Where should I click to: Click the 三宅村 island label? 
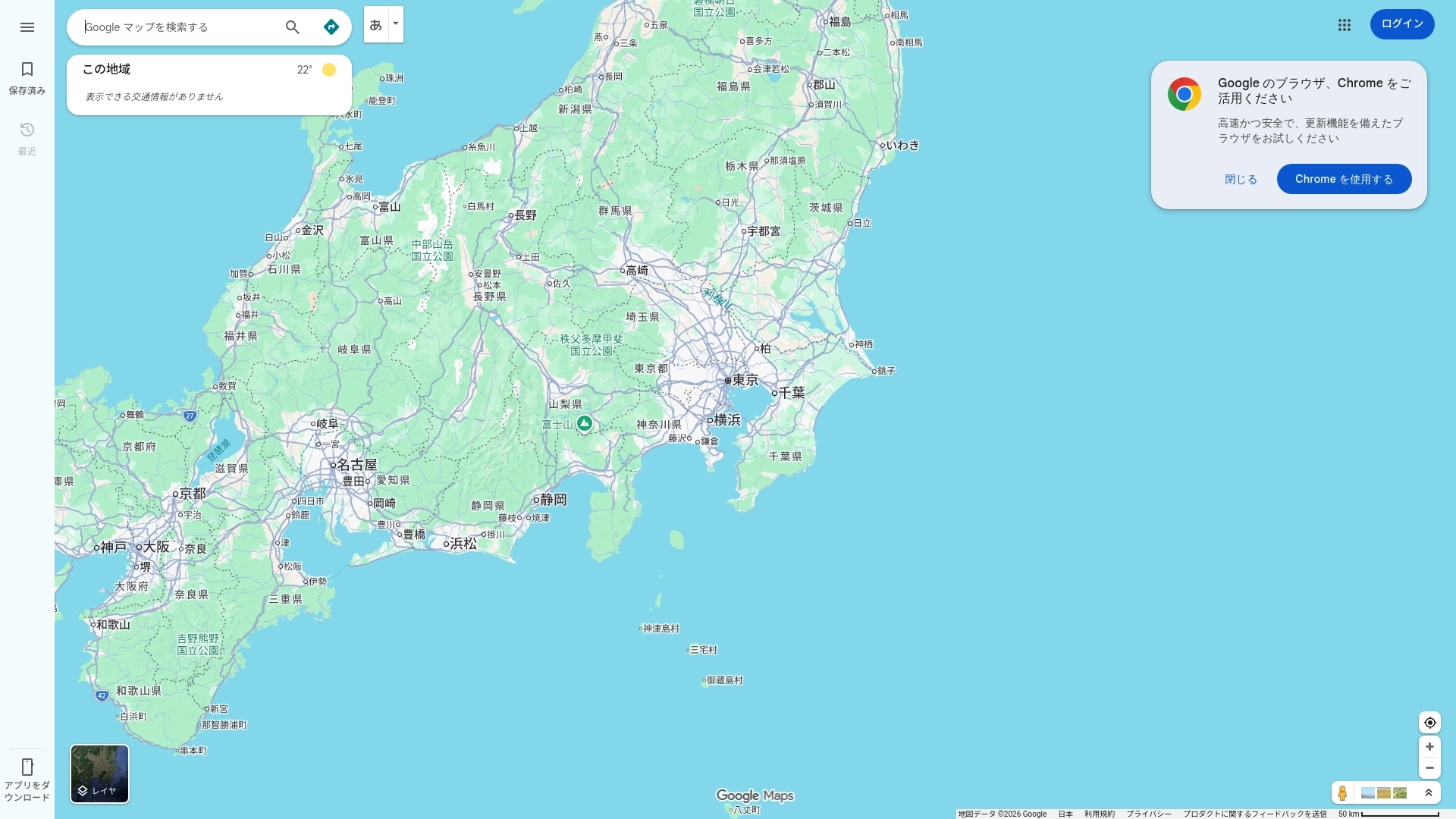[704, 650]
